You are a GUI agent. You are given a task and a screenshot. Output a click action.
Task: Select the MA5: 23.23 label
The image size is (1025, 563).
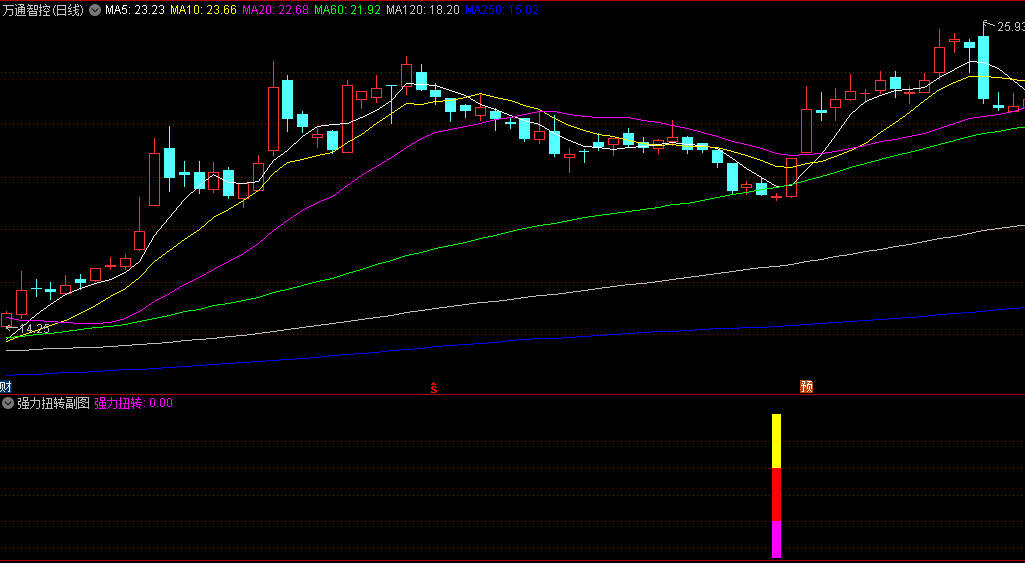(134, 10)
